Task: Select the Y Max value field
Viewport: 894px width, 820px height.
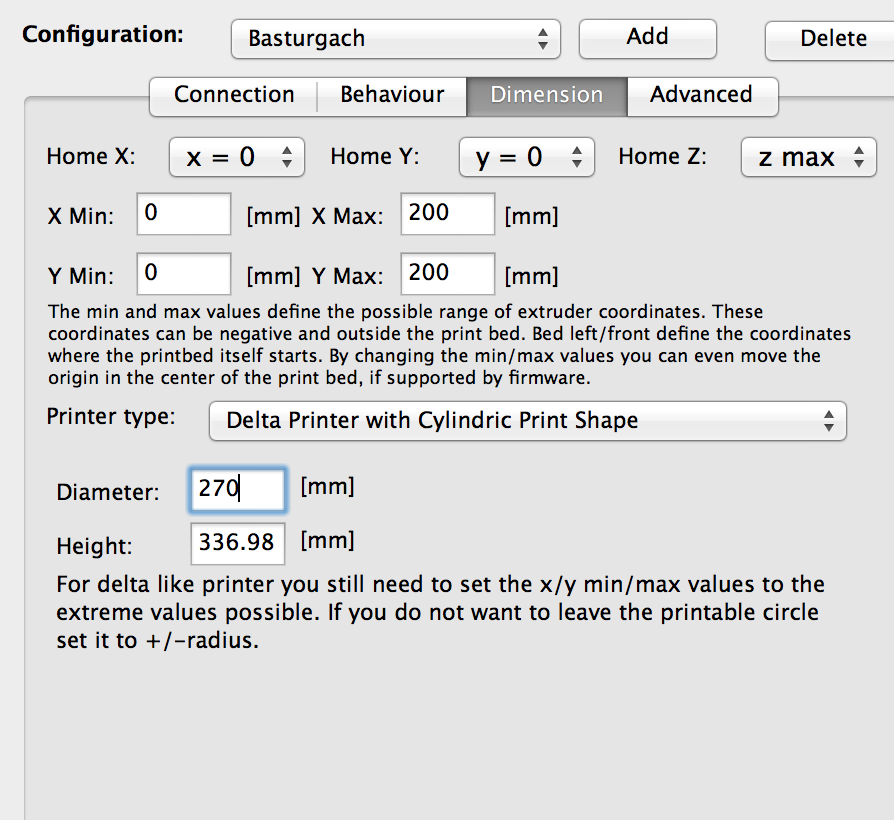Action: click(x=447, y=274)
